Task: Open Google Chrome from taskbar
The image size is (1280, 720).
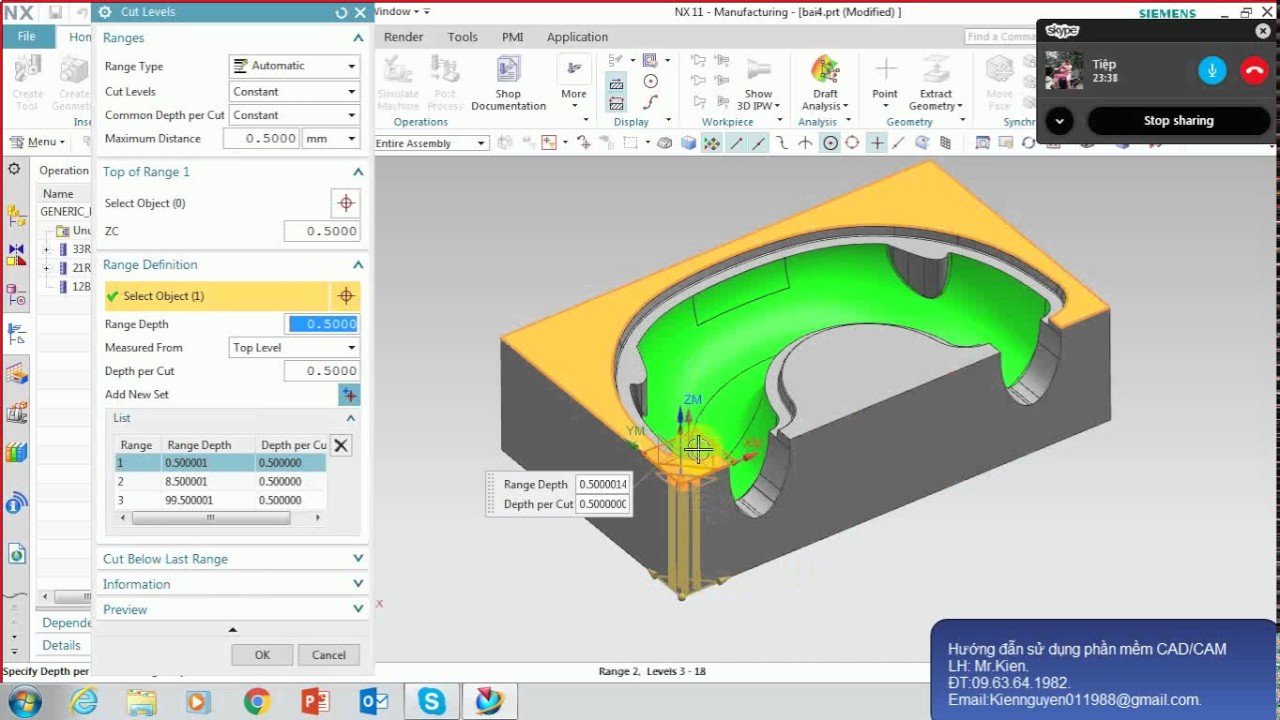Action: click(257, 702)
